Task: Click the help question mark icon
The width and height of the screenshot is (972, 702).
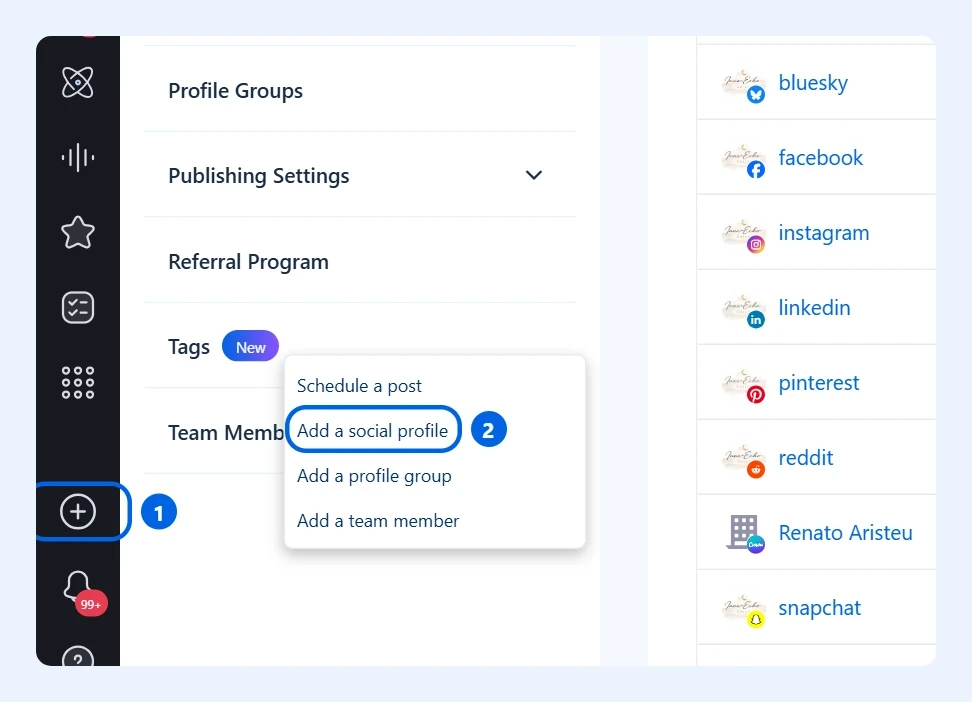Action: tap(78, 656)
